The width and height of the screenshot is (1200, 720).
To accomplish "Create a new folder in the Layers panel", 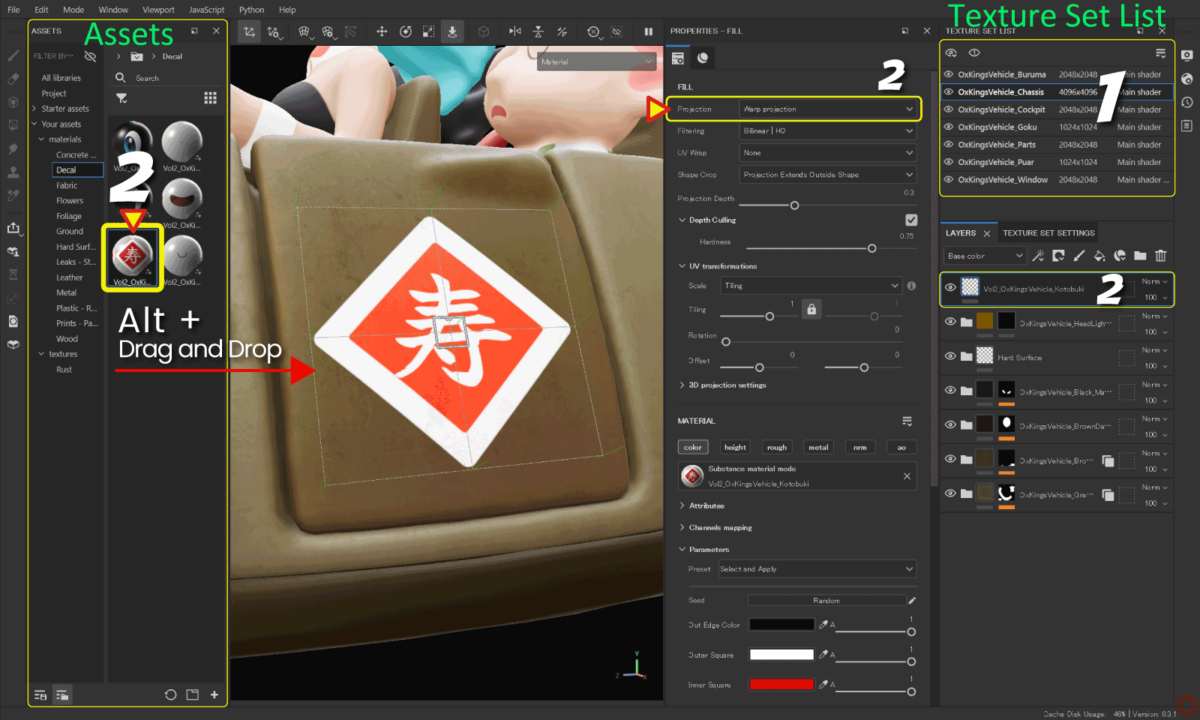I will pyautogui.click(x=1140, y=256).
